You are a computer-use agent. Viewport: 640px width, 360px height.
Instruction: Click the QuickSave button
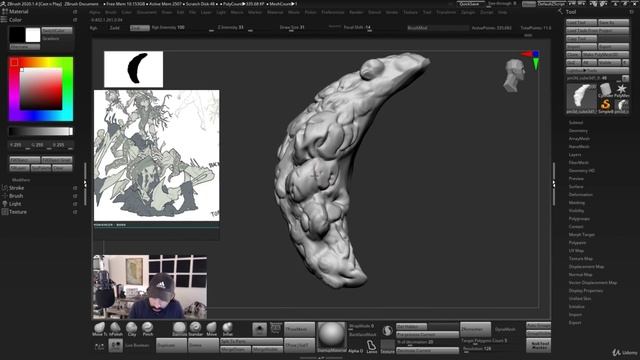coord(470,4)
